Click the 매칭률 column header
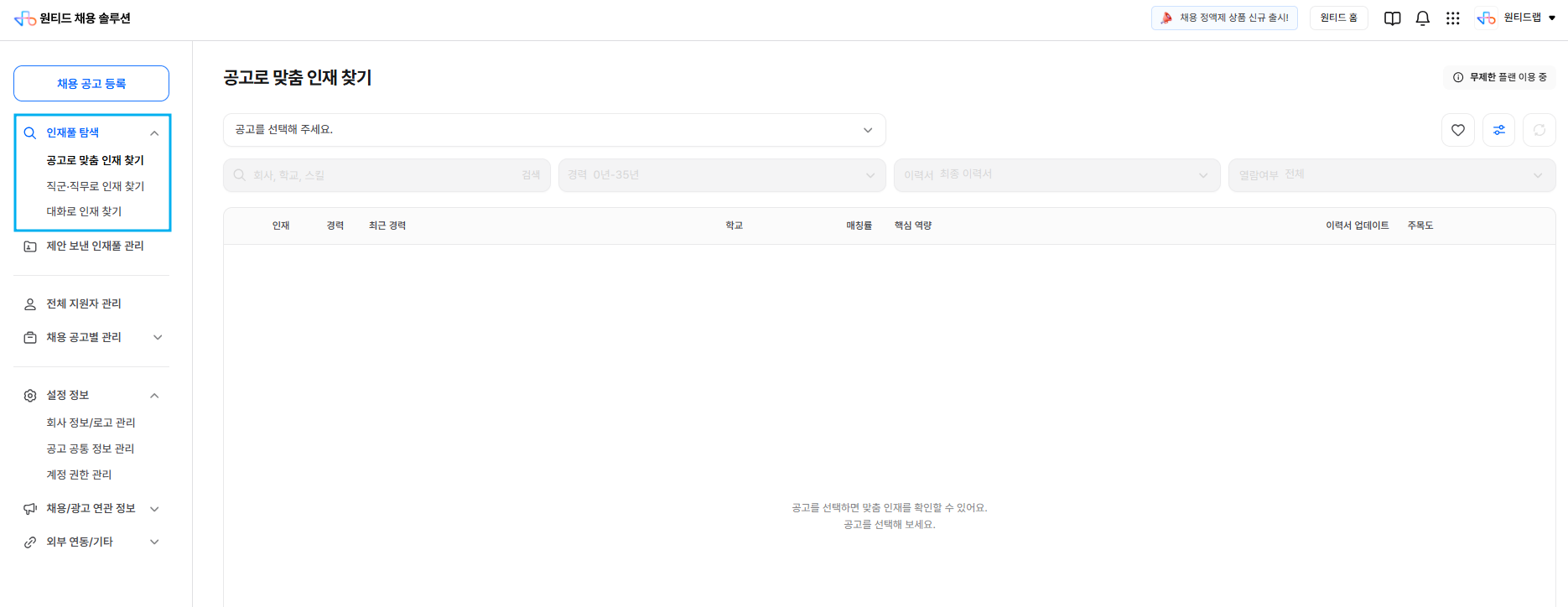This screenshot has height=607, width=1568. coord(859,226)
